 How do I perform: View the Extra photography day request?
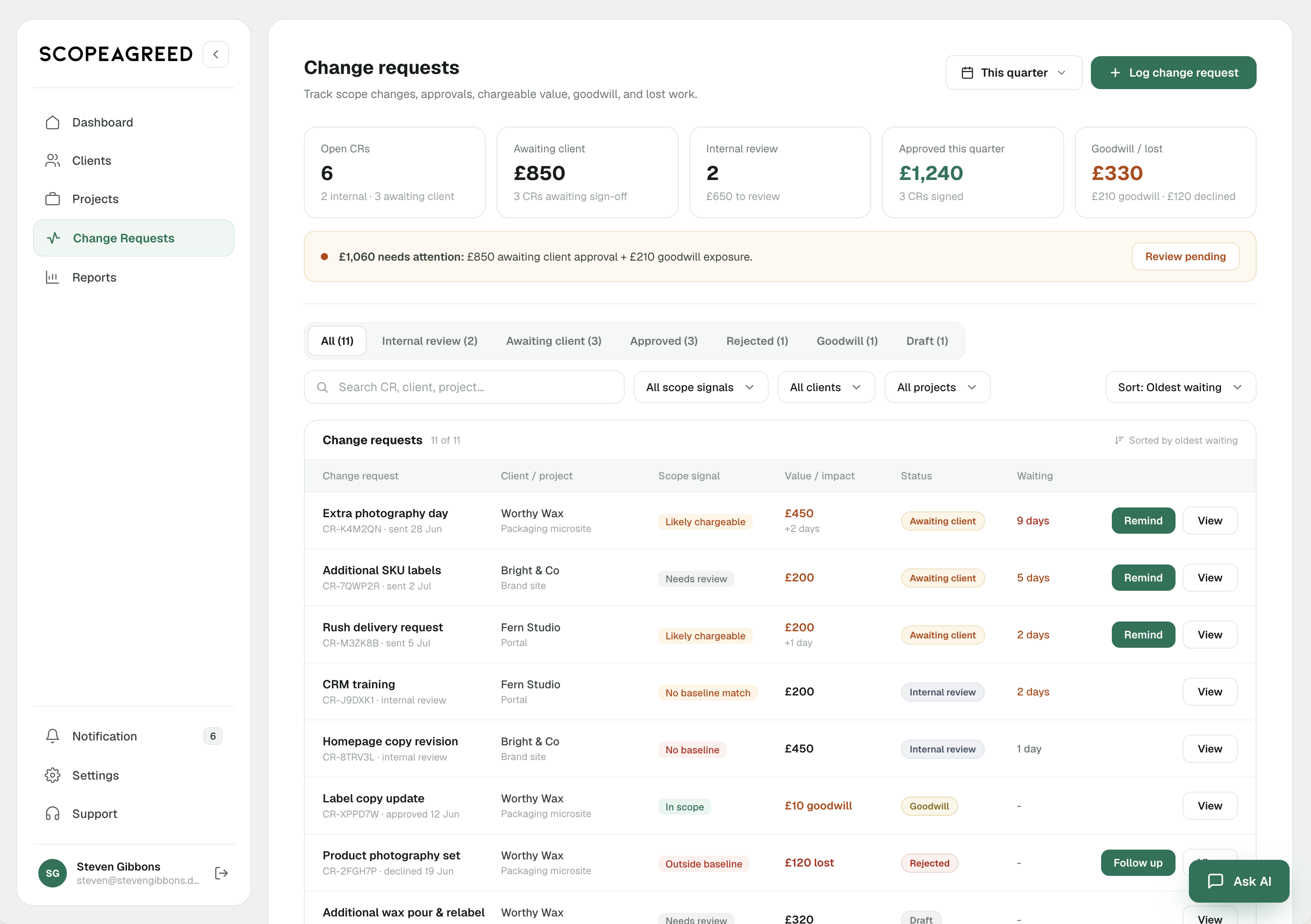click(1209, 520)
